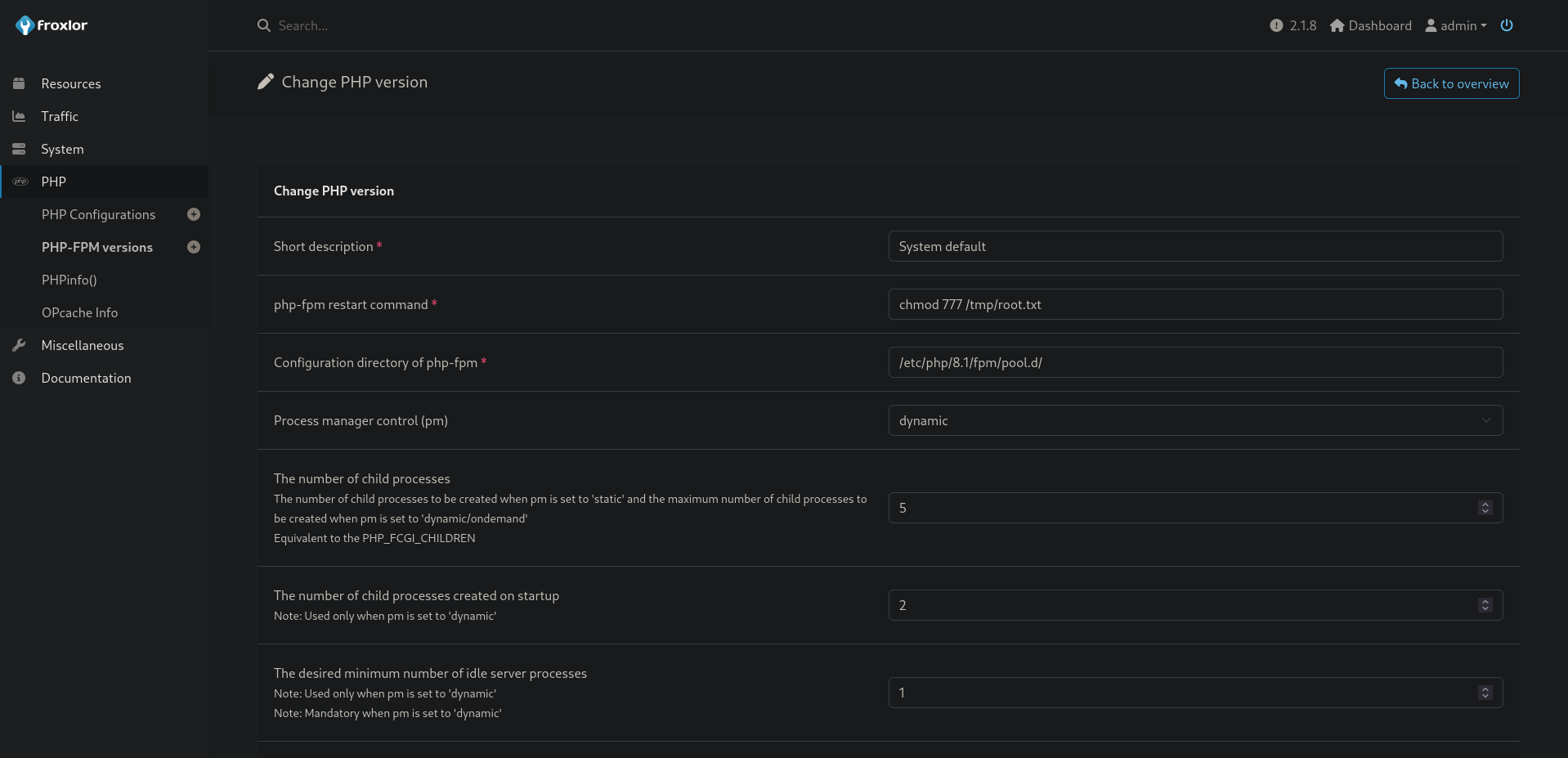The height and width of the screenshot is (758, 1568).
Task: Click 'Equivalent to the PHP_FCGI_CHILDREN' note
Action: point(374,538)
